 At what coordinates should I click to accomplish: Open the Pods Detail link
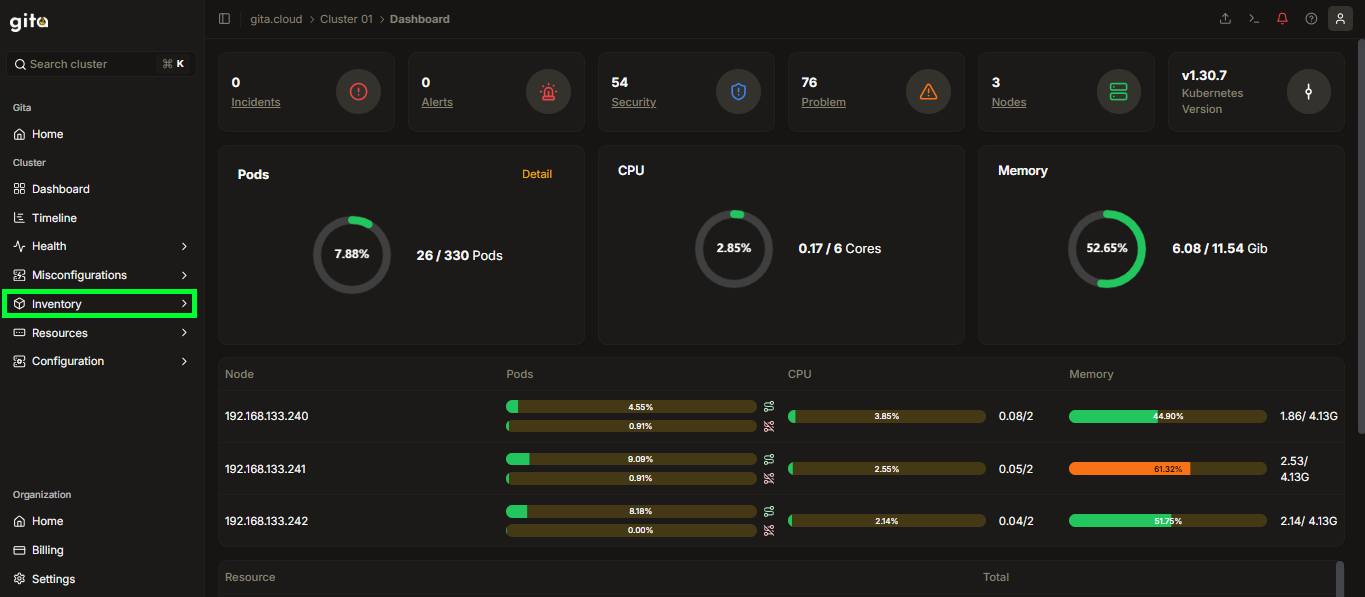point(537,174)
